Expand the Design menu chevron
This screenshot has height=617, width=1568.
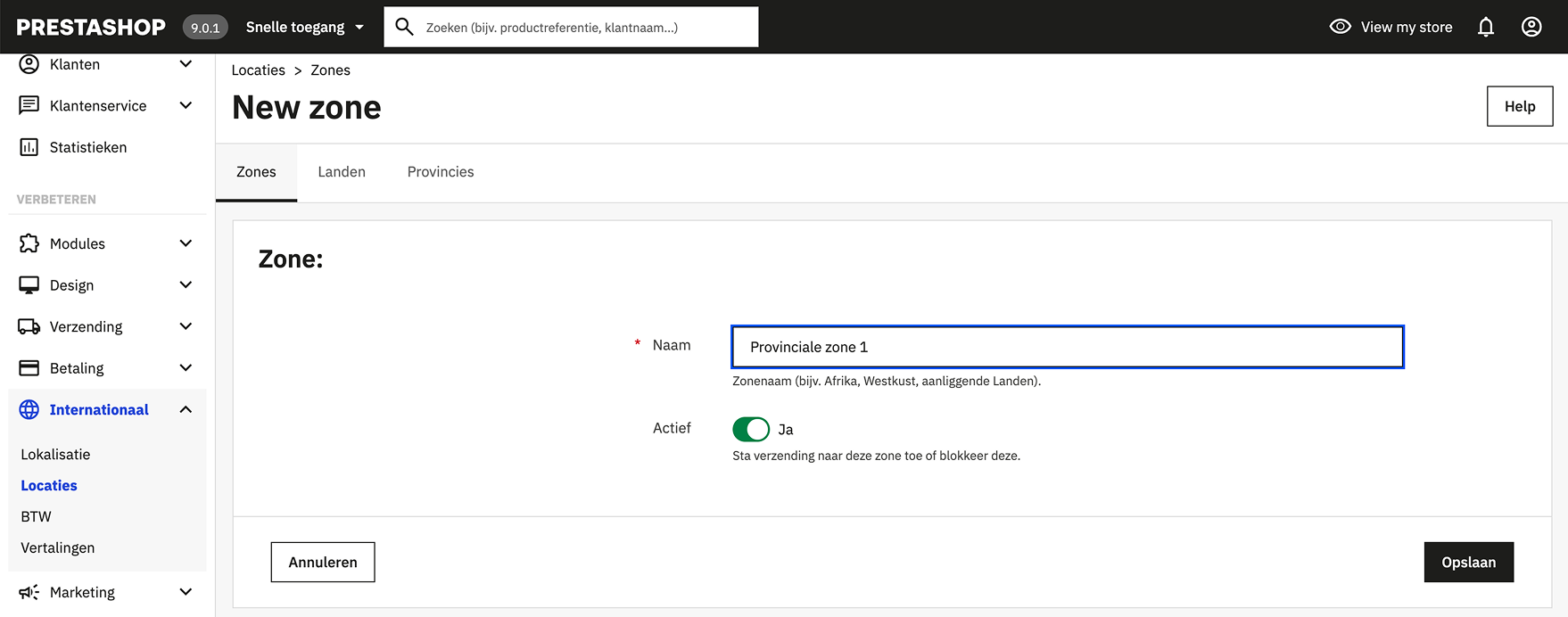(186, 285)
